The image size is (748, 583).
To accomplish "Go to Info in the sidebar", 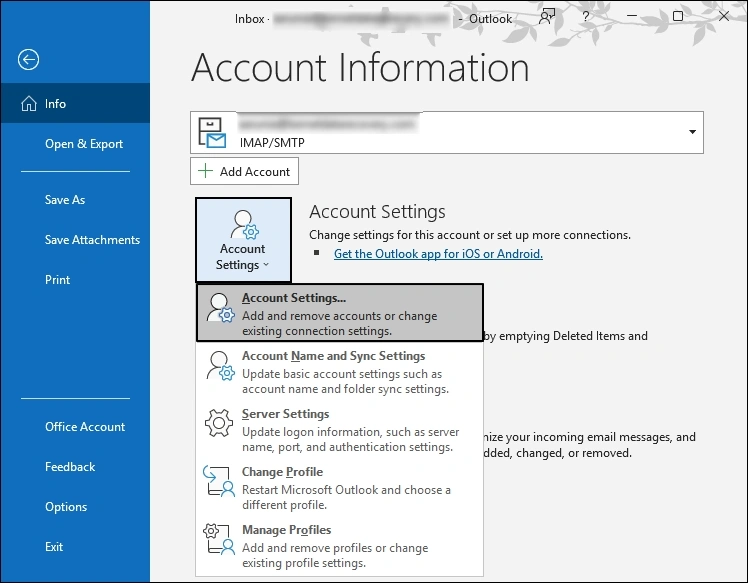I will tap(75, 104).
